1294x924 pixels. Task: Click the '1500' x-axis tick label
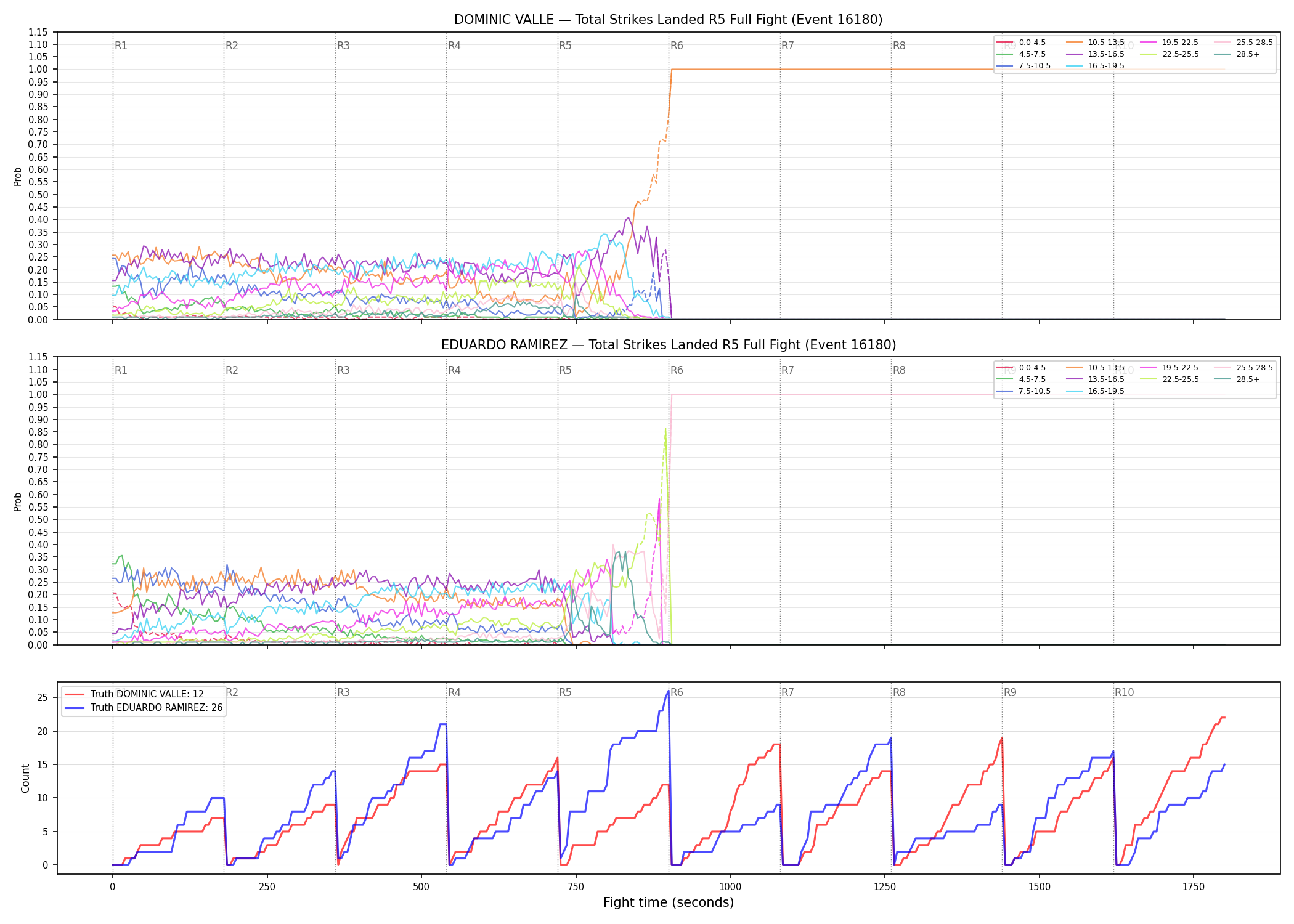(x=1040, y=887)
